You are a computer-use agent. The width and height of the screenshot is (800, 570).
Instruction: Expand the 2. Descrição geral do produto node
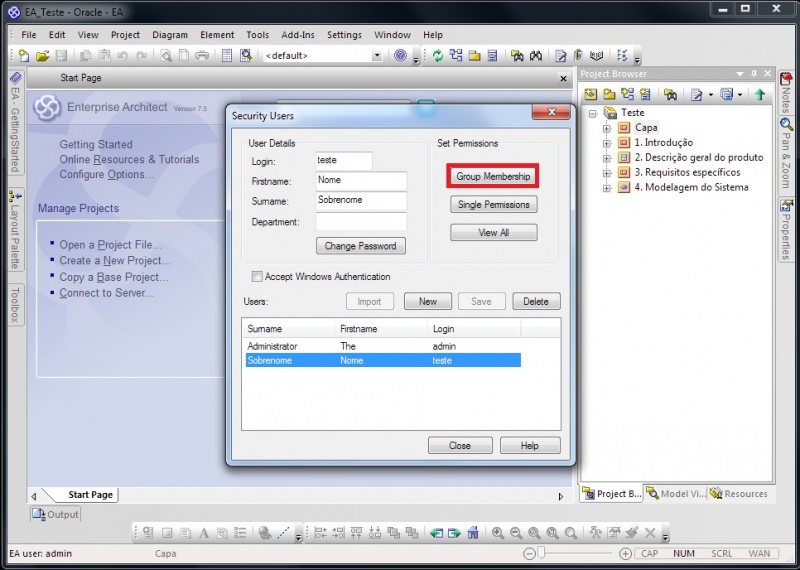pyautogui.click(x=607, y=158)
